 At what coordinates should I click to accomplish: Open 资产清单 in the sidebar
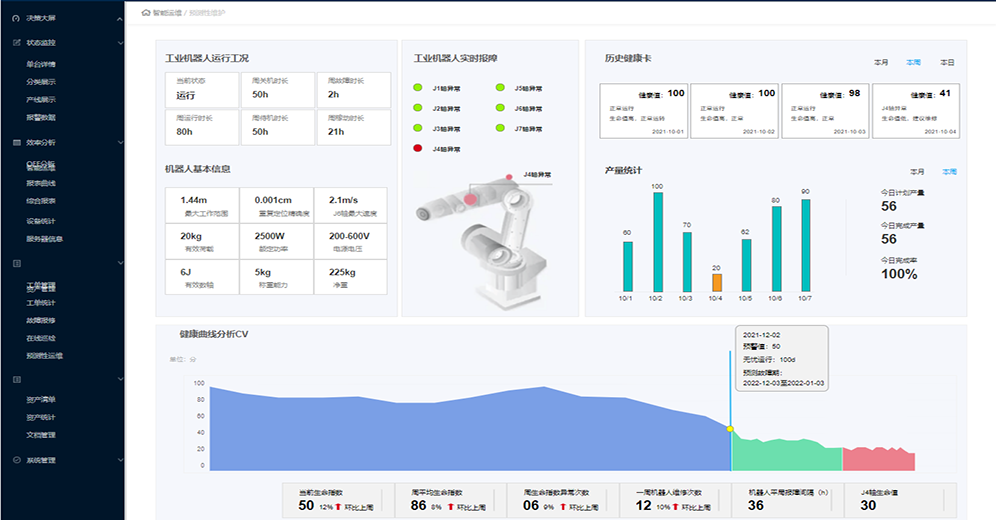point(41,399)
